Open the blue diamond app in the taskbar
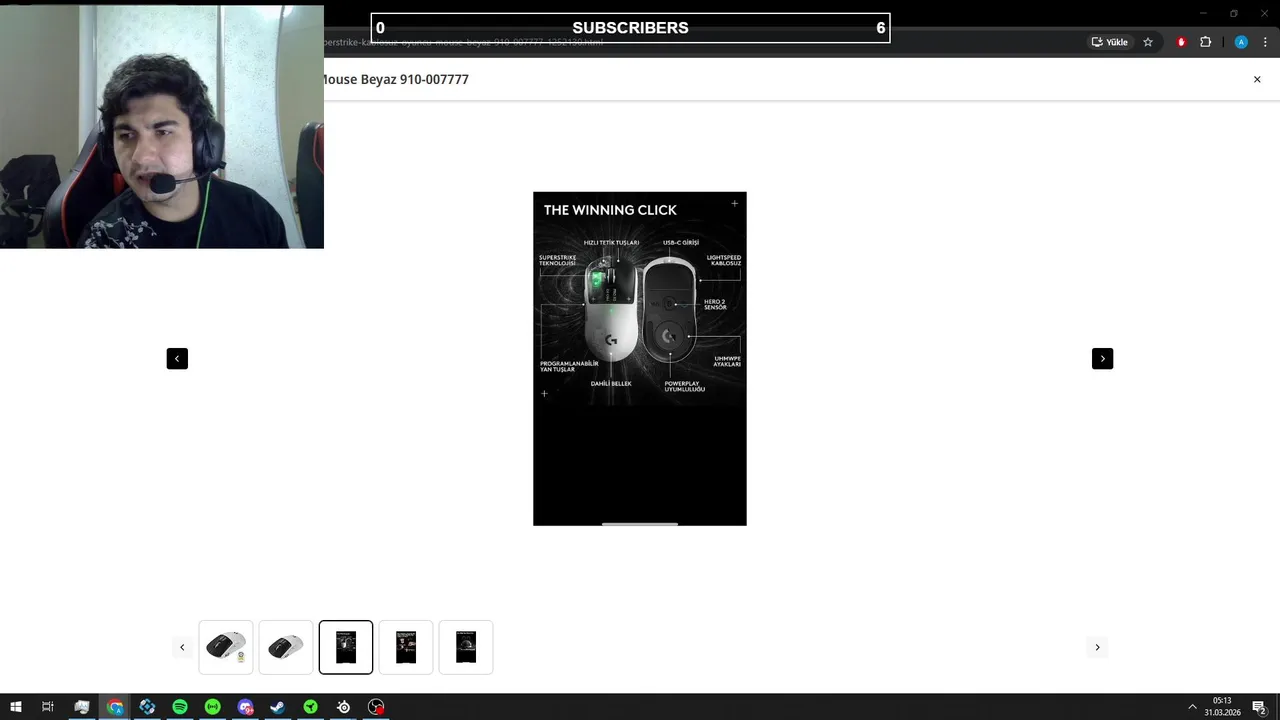The width and height of the screenshot is (1280, 720). click(x=147, y=707)
